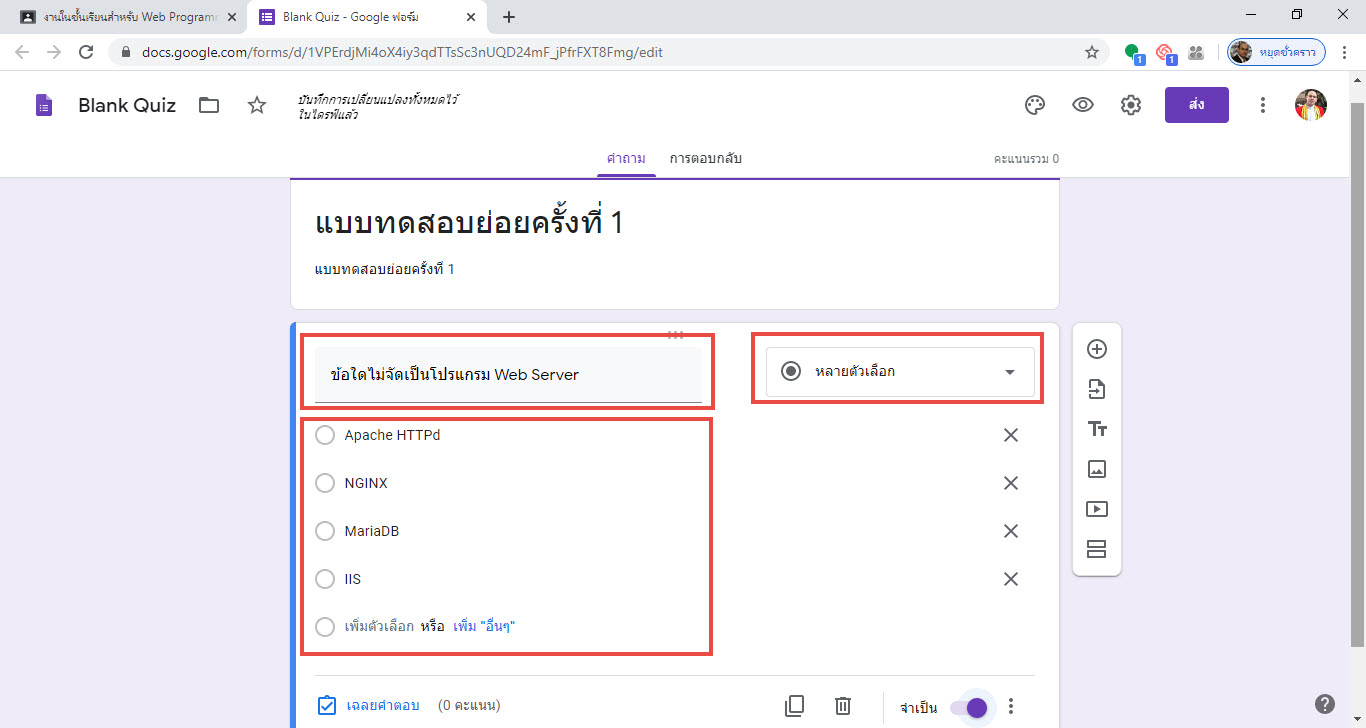The height and width of the screenshot is (728, 1366).
Task: Move form to folder icon
Action: click(x=209, y=105)
